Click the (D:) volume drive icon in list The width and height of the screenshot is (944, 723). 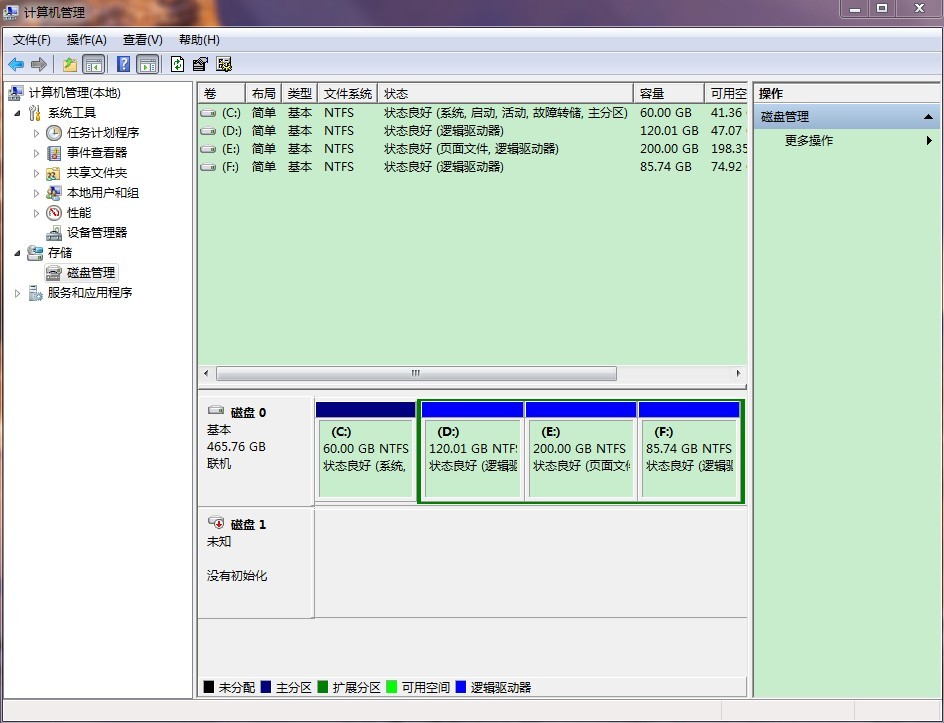pos(208,131)
